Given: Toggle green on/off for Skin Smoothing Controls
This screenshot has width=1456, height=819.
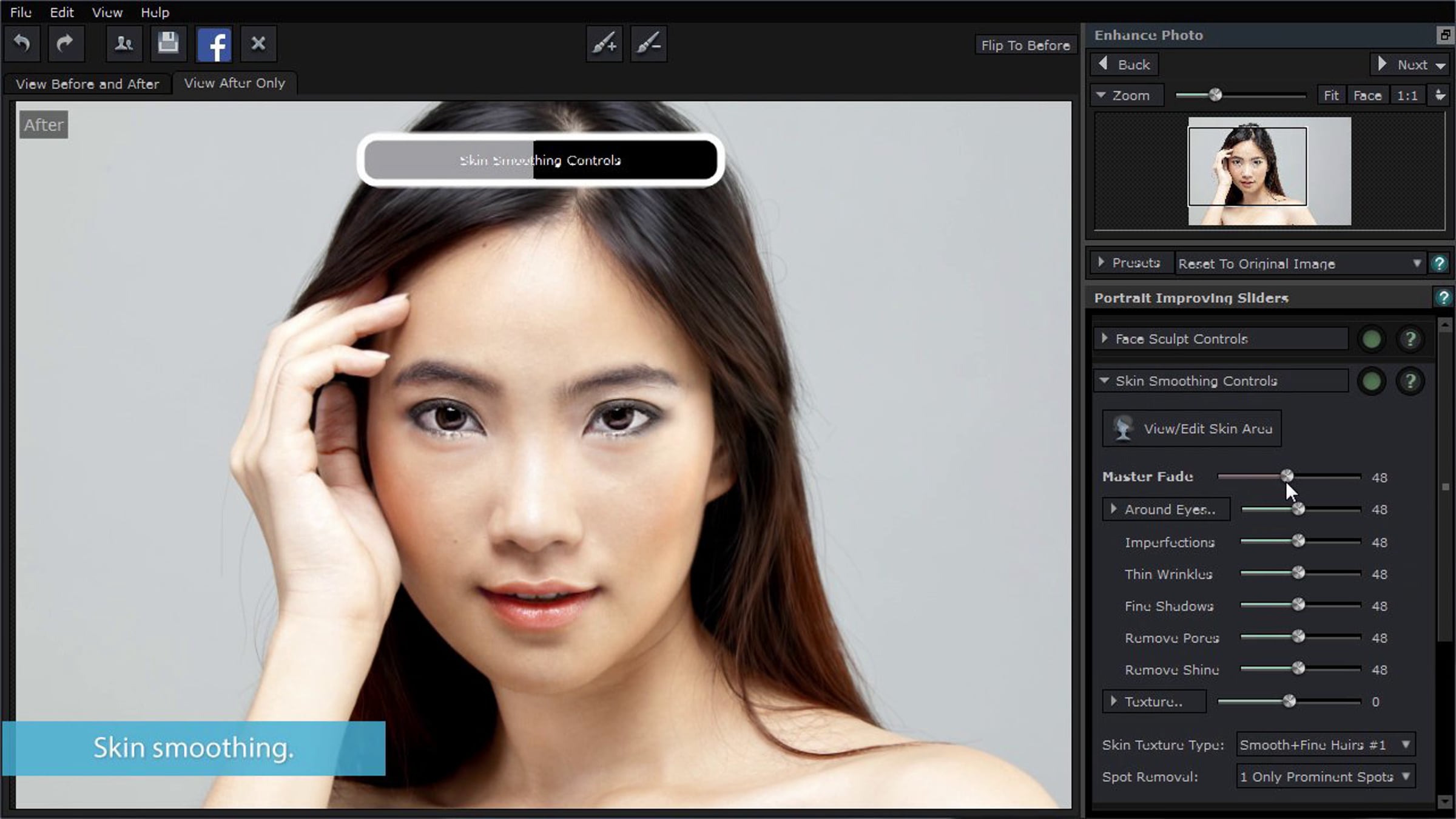Looking at the screenshot, I should coord(1372,382).
